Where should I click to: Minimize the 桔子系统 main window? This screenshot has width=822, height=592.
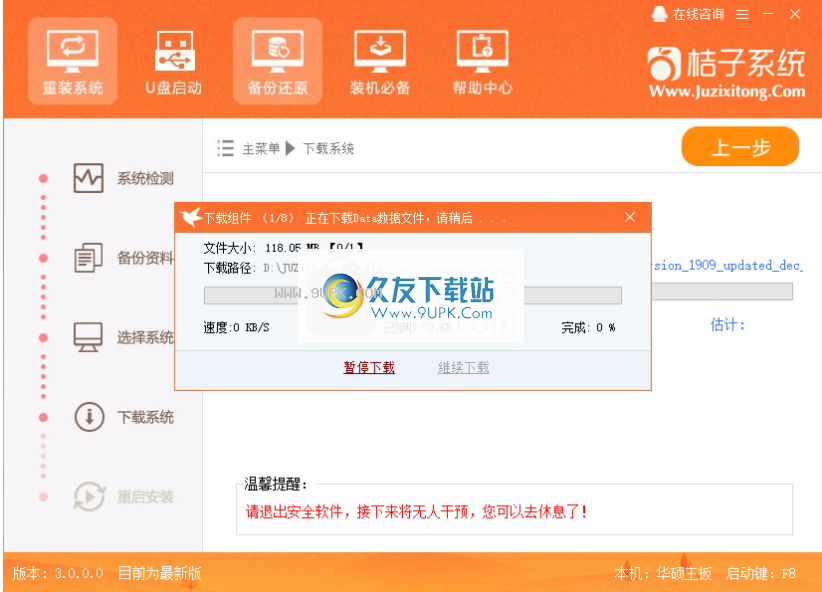pyautogui.click(x=768, y=14)
